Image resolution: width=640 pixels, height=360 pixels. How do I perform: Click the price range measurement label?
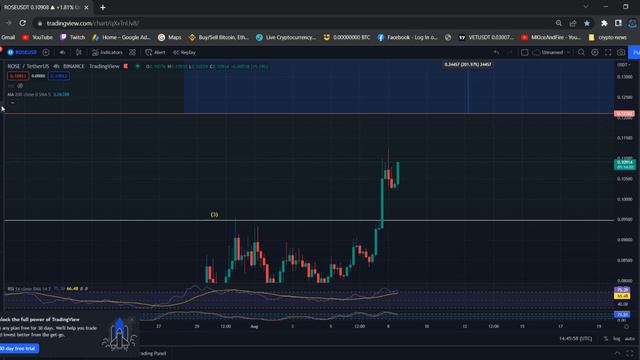coord(468,64)
